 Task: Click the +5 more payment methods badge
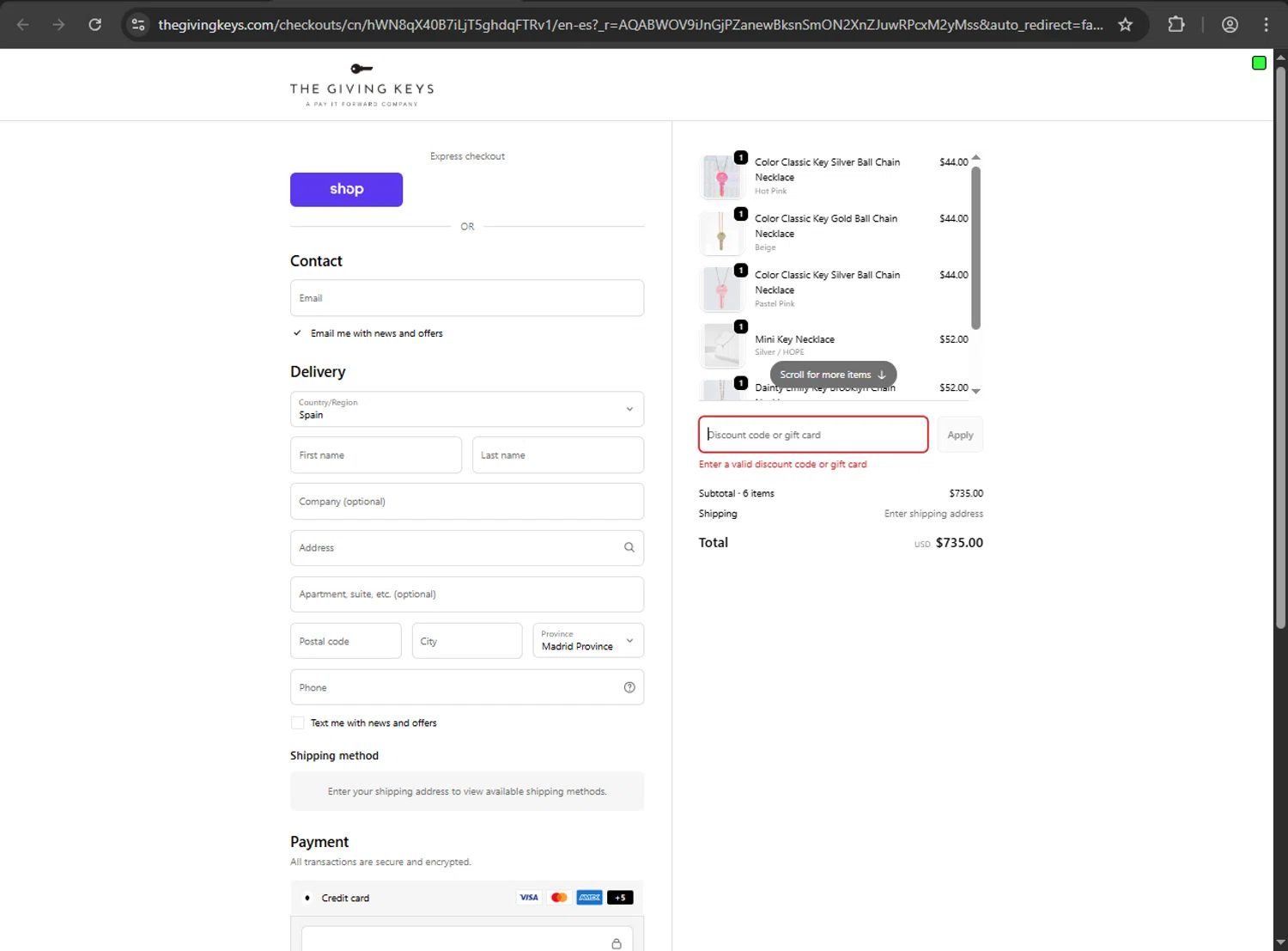[x=620, y=898]
